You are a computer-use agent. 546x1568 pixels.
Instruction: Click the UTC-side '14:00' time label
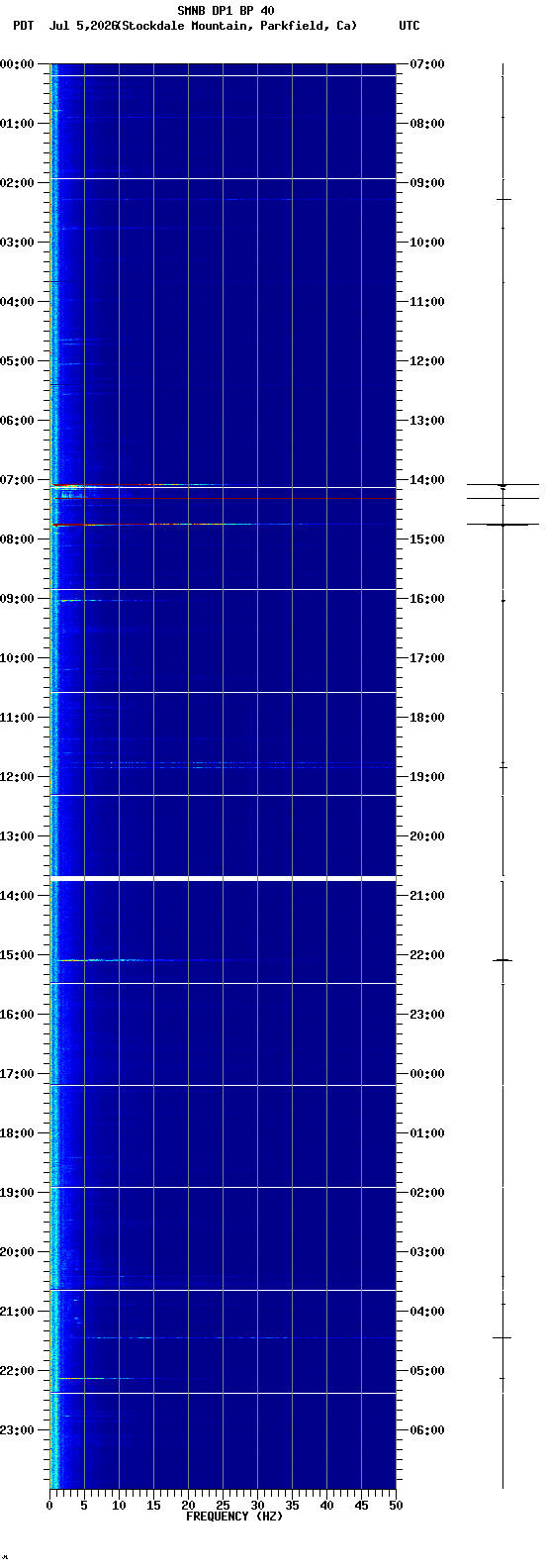(427, 480)
